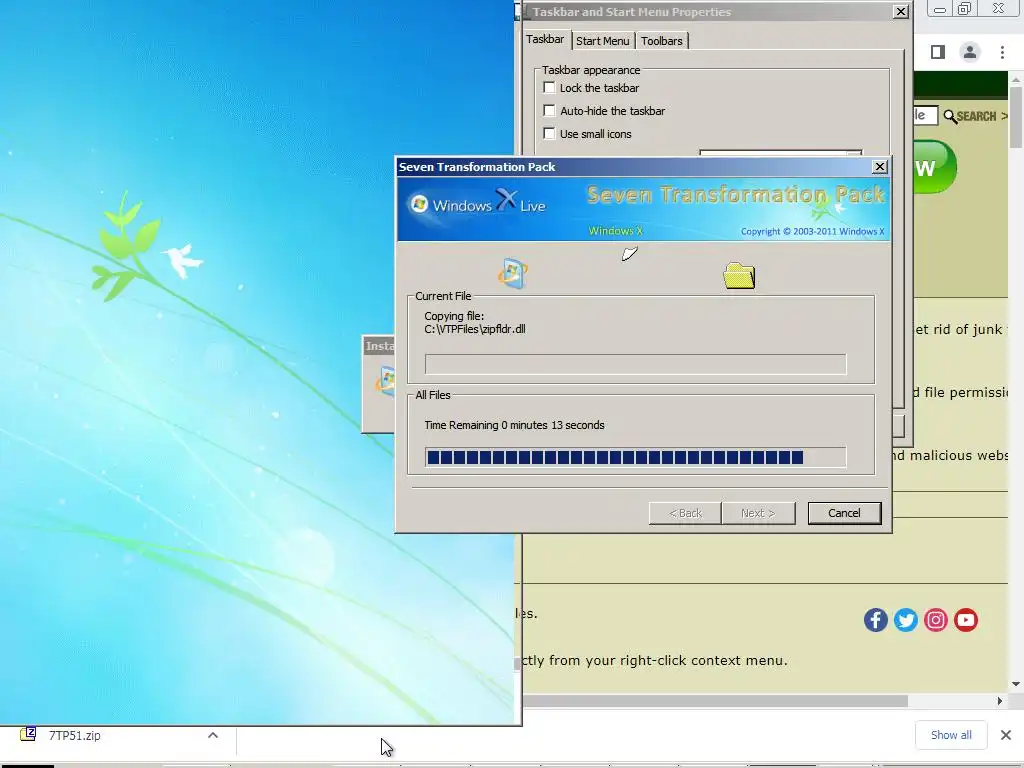This screenshot has width=1024, height=768.
Task: Close the Taskbar and Start Menu Properties window
Action: coord(901,11)
